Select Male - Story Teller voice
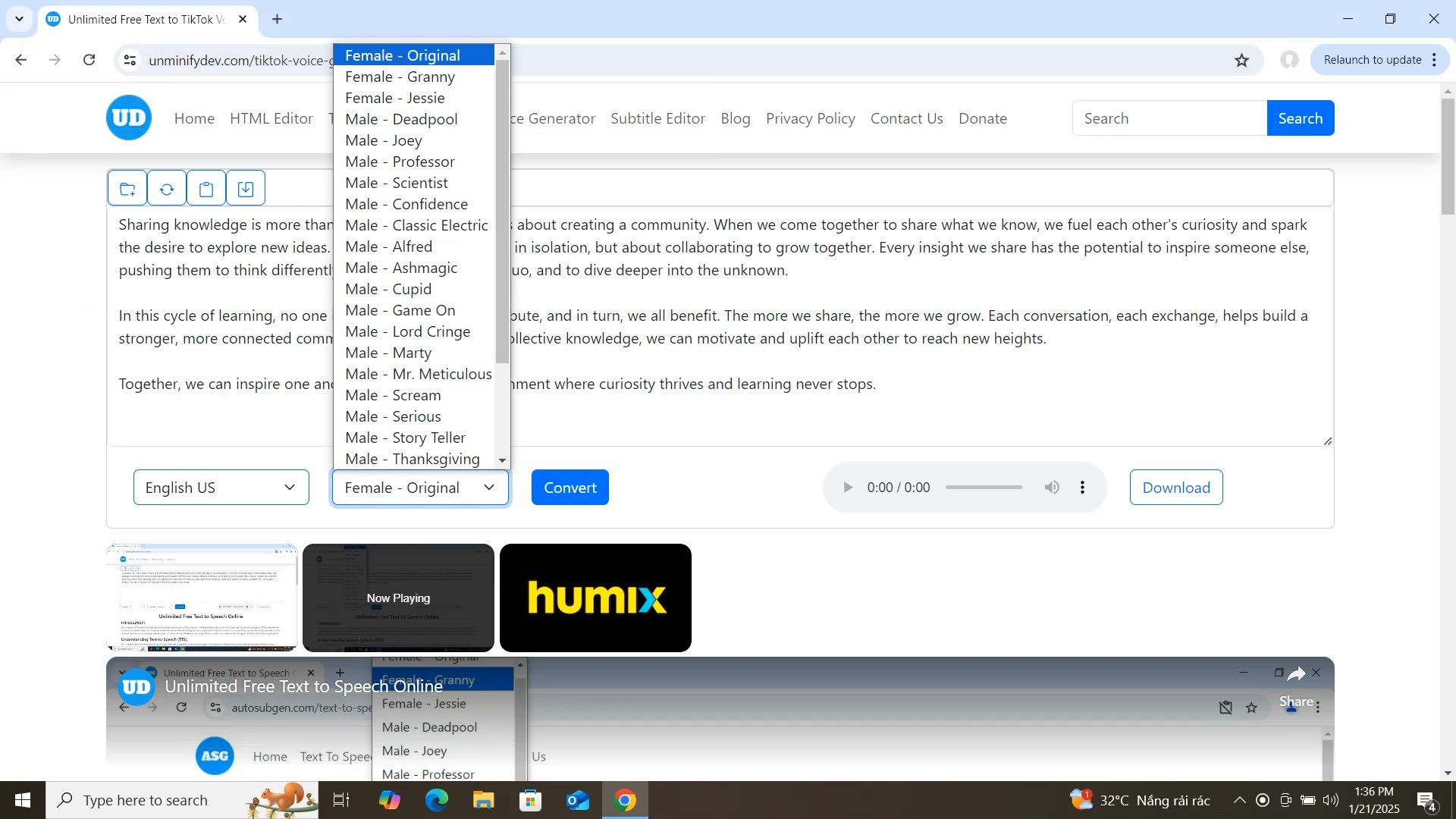The width and height of the screenshot is (1456, 819). coord(414,438)
